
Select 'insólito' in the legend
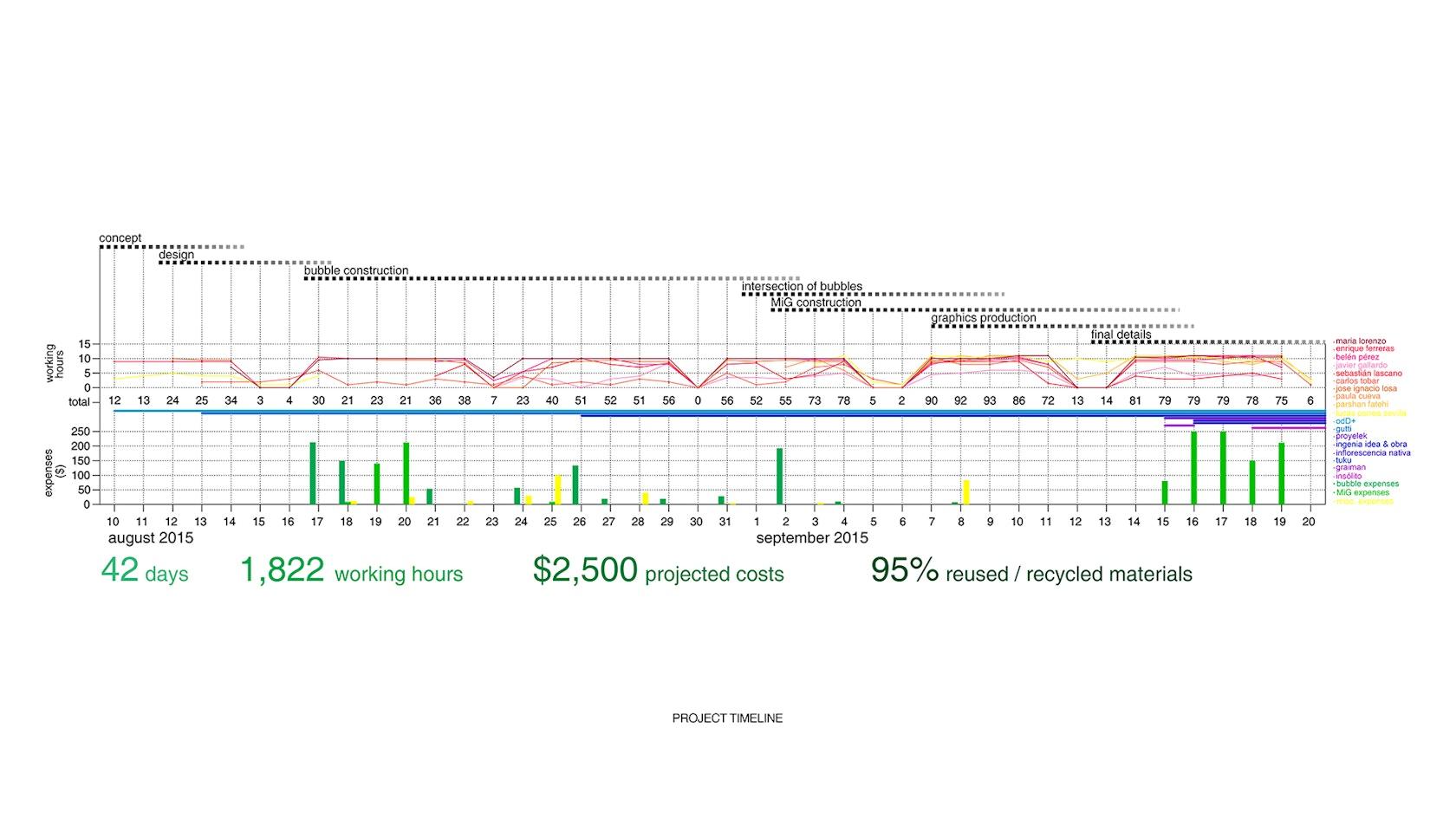pos(1349,477)
